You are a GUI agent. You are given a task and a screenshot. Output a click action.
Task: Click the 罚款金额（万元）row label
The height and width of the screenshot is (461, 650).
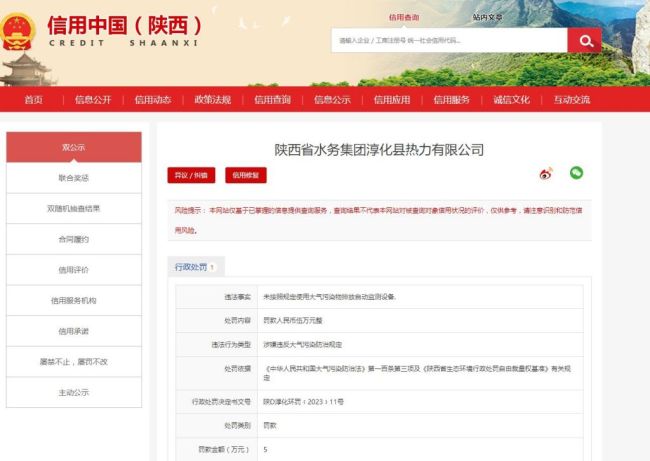pos(224,449)
